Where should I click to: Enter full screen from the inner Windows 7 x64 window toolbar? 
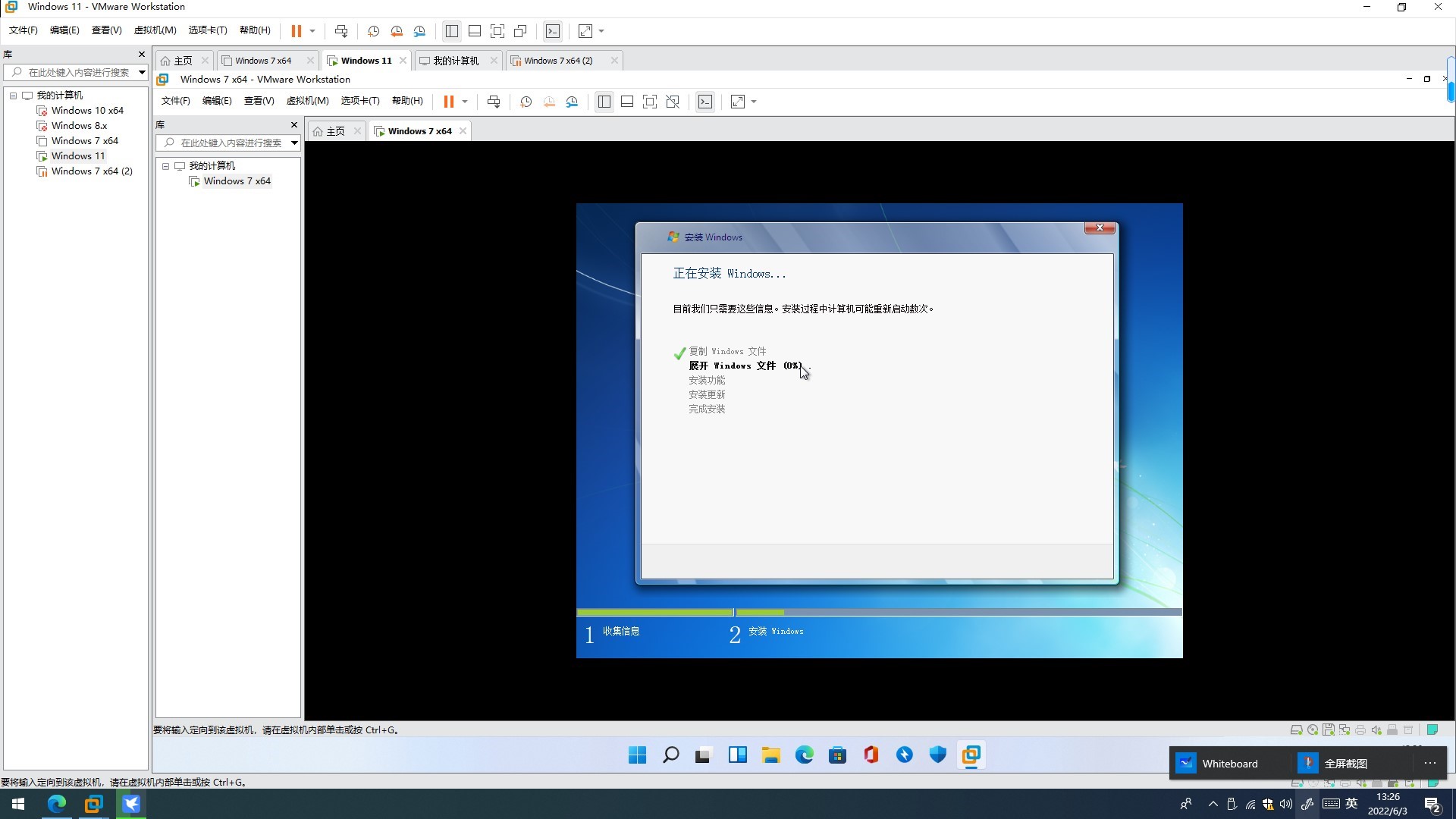coord(650,102)
